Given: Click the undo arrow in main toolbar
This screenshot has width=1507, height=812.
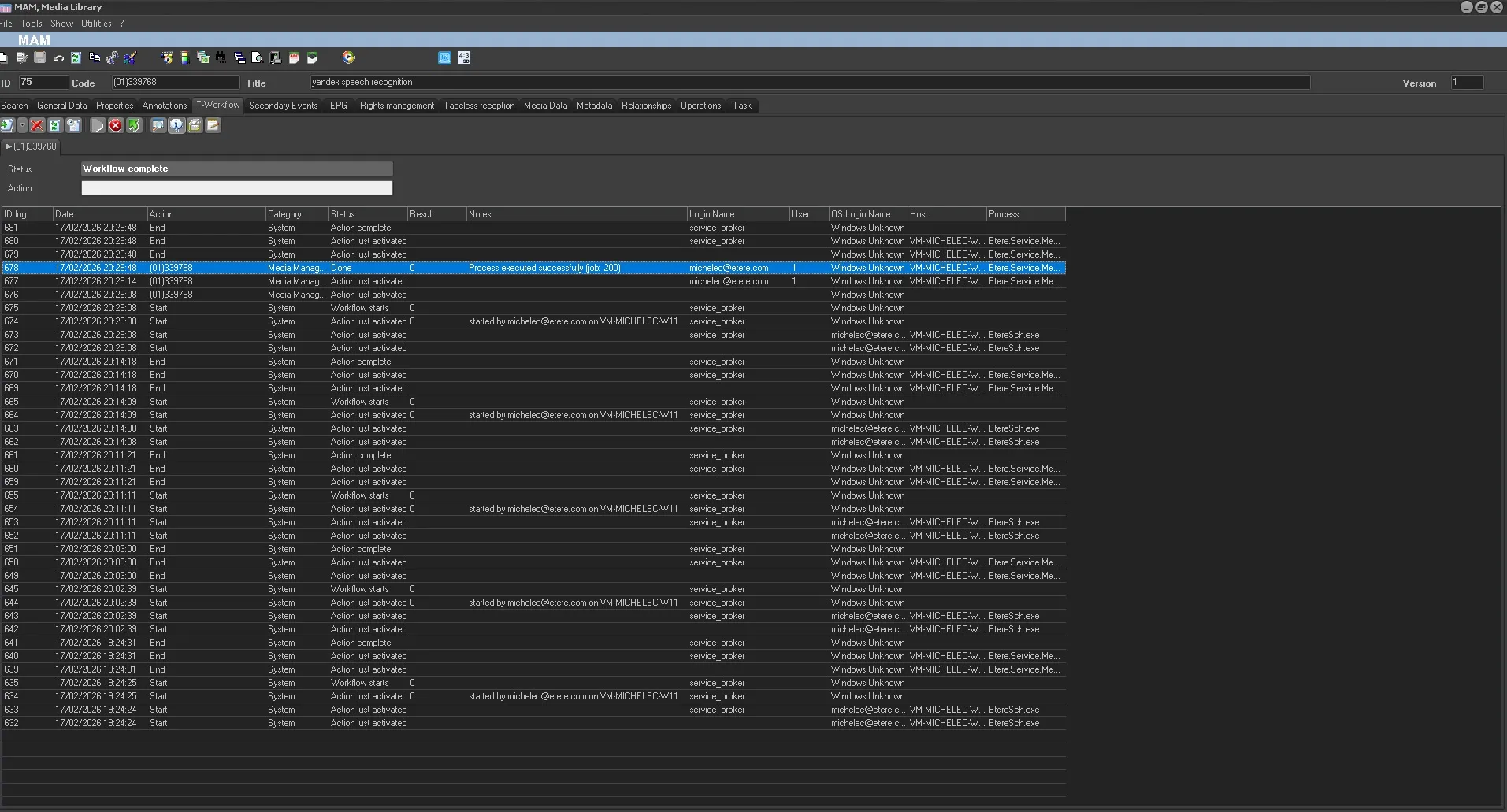Looking at the screenshot, I should [x=58, y=57].
